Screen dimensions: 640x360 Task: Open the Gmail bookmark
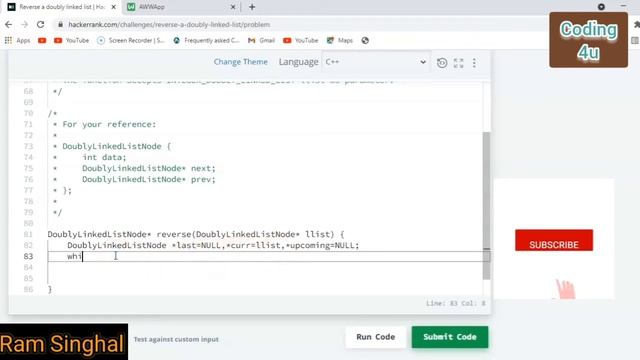tap(262, 40)
